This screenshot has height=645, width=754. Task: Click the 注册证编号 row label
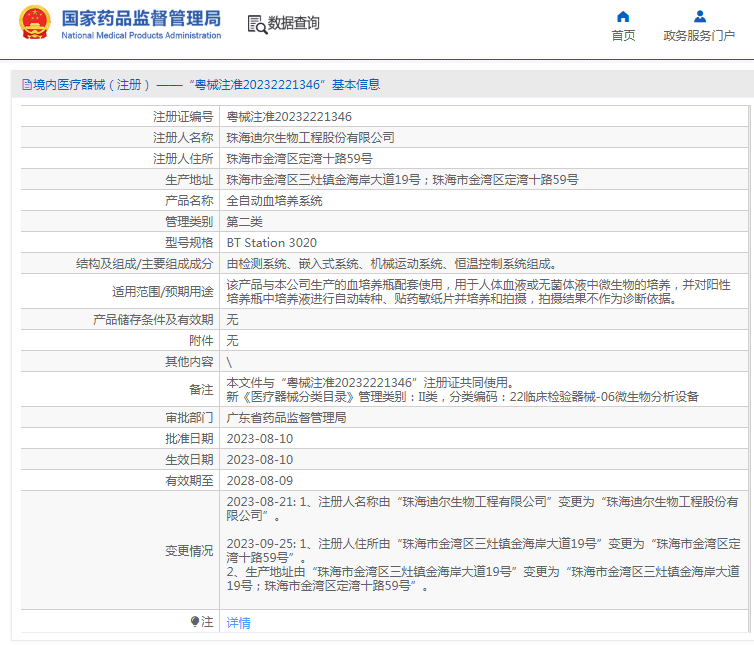pos(183,117)
